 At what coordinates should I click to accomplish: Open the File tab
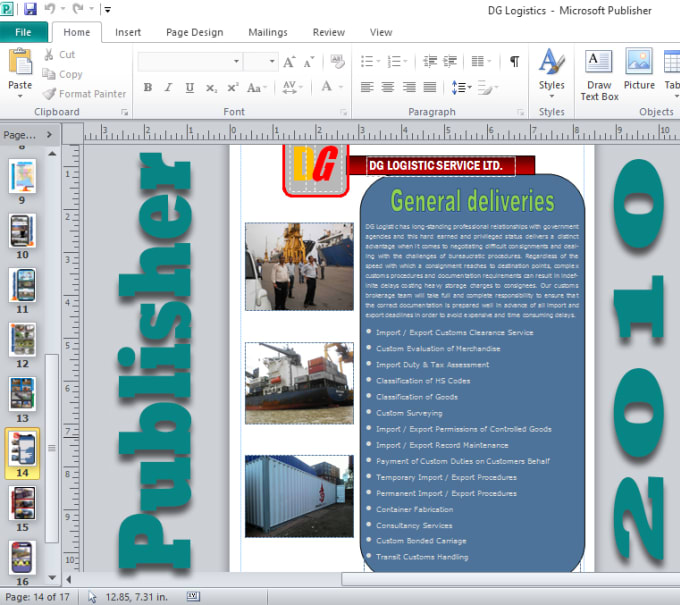(x=23, y=33)
